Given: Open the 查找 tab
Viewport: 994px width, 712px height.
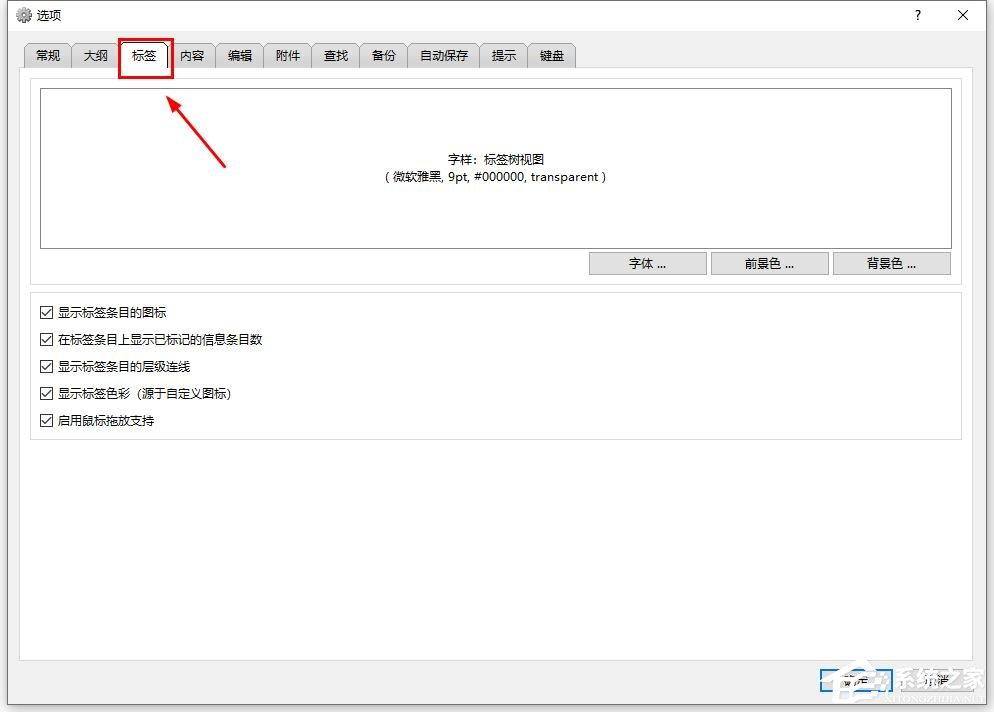Looking at the screenshot, I should (x=336, y=56).
